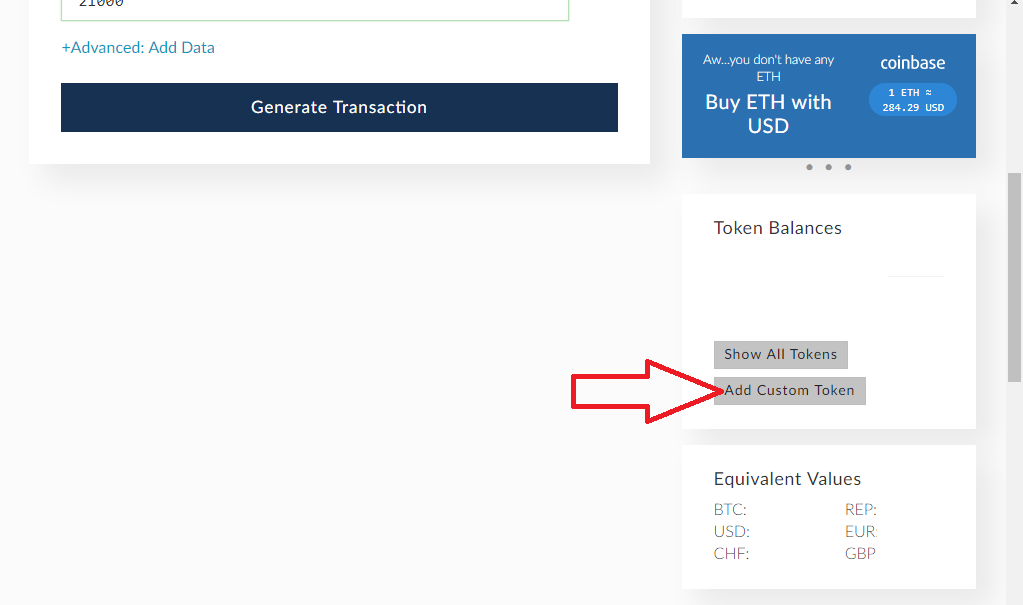This screenshot has height=605, width=1023.
Task: Click the BTC equivalent value label
Action: point(730,510)
